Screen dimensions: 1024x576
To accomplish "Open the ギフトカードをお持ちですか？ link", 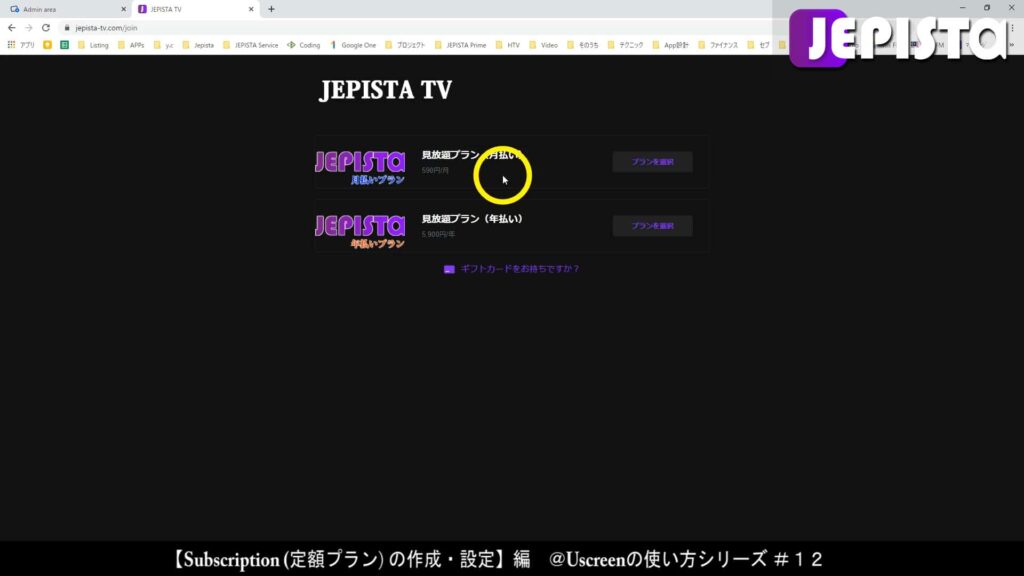I will click(x=520, y=268).
